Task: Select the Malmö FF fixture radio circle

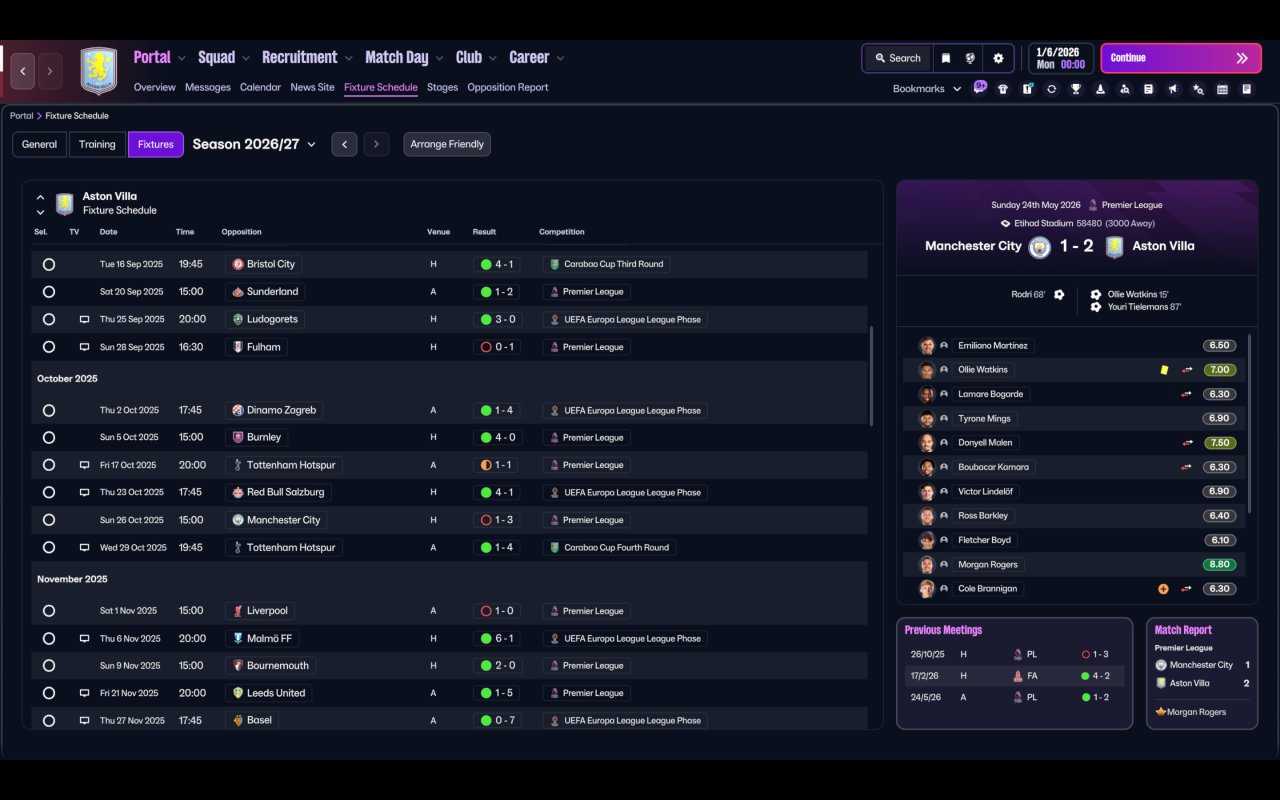Action: 49,638
